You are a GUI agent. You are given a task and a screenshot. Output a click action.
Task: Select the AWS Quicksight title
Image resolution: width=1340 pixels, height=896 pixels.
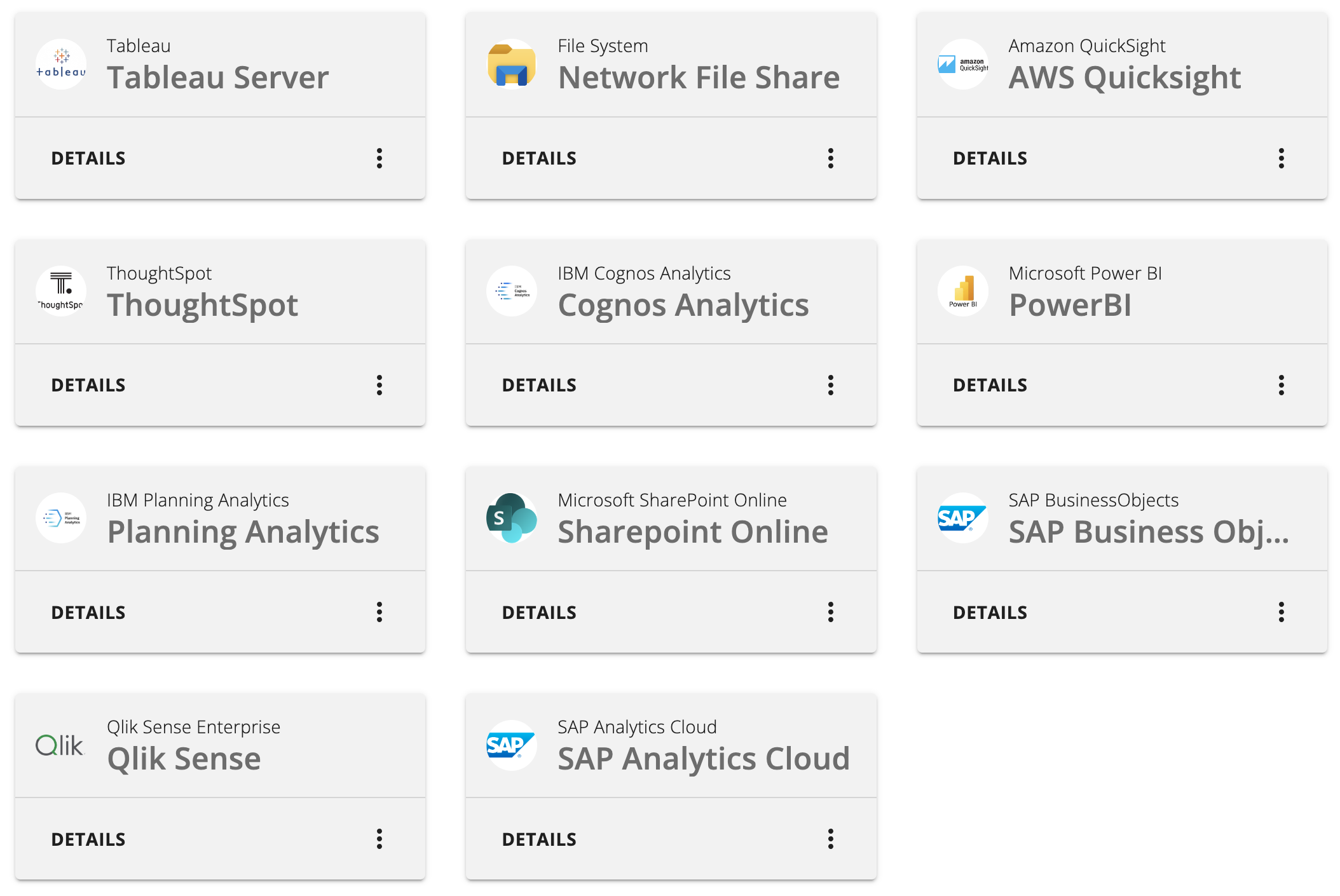pyautogui.click(x=1125, y=78)
